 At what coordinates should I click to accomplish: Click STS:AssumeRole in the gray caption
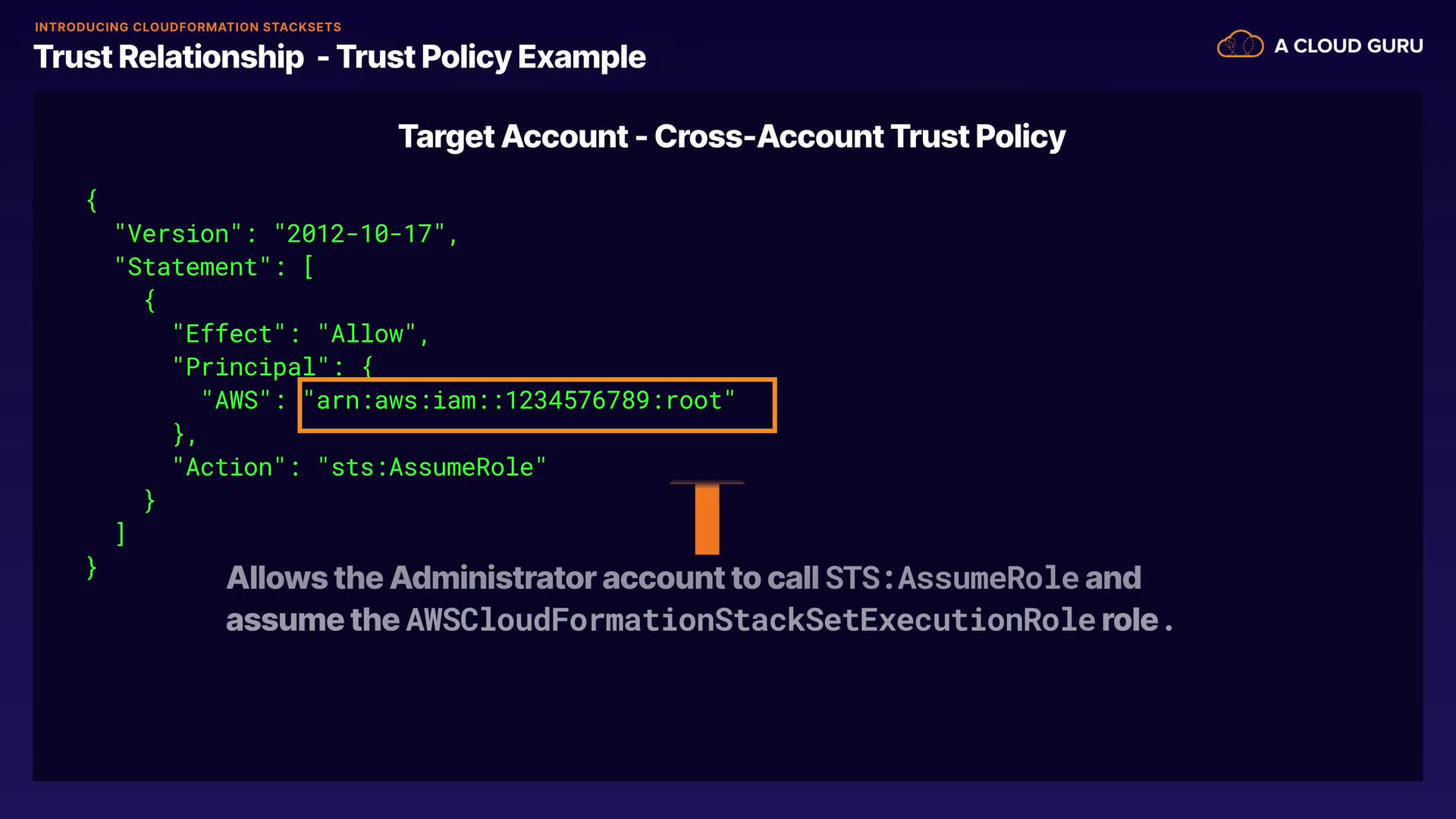pyautogui.click(x=952, y=578)
